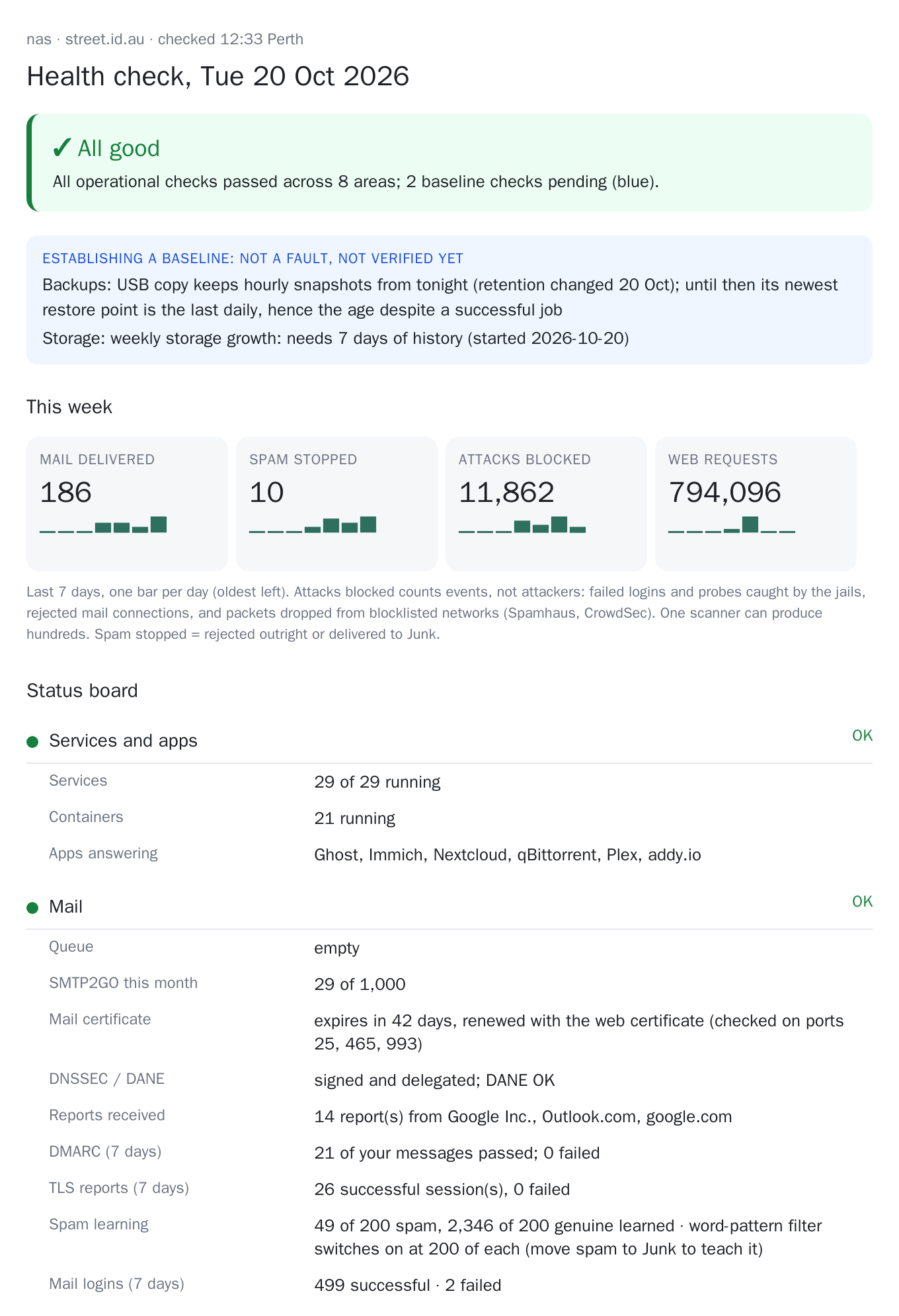
Task: Click the Attacks Blocked sparkline chart
Action: [522, 524]
